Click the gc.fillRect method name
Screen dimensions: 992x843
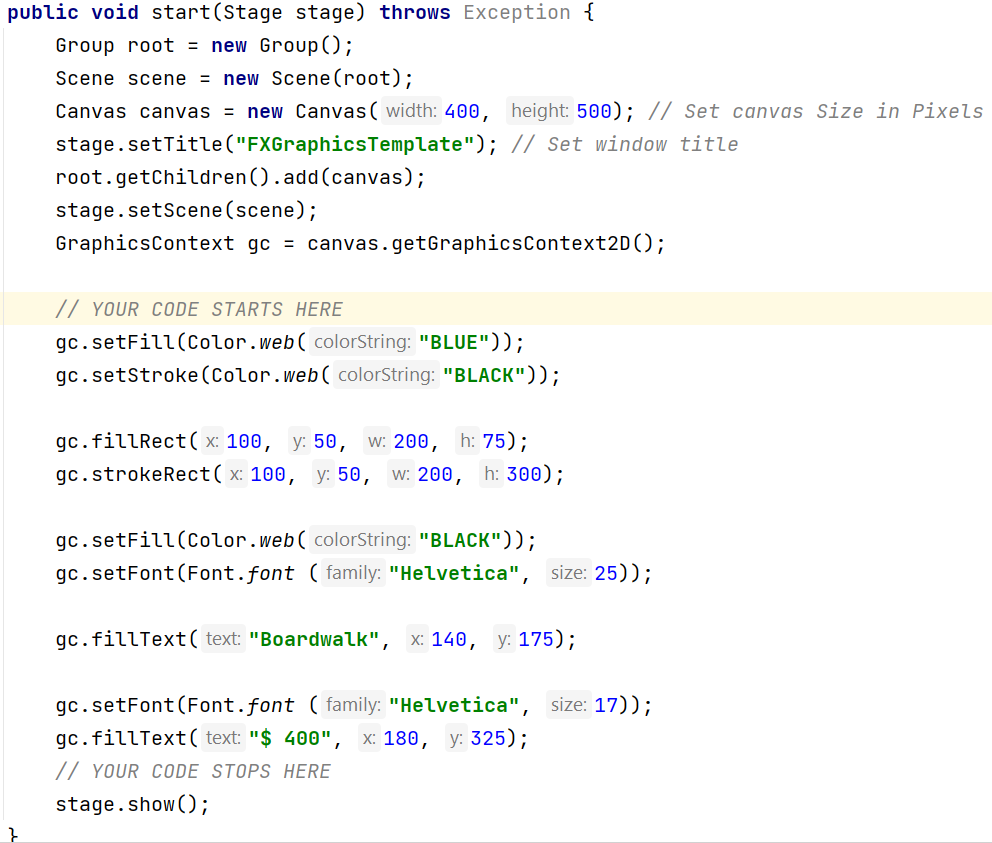click(x=121, y=441)
